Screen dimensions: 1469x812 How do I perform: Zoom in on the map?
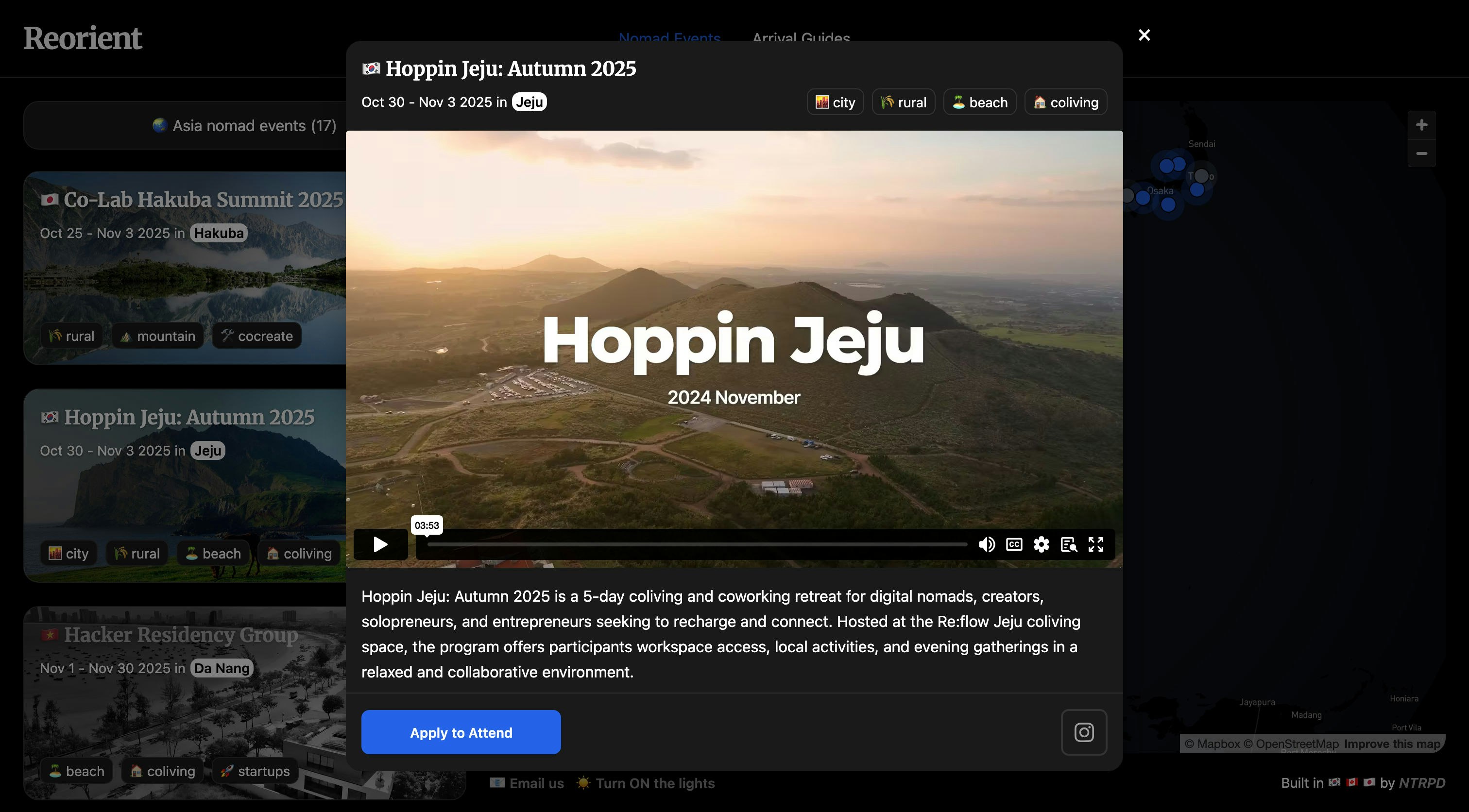coord(1422,125)
